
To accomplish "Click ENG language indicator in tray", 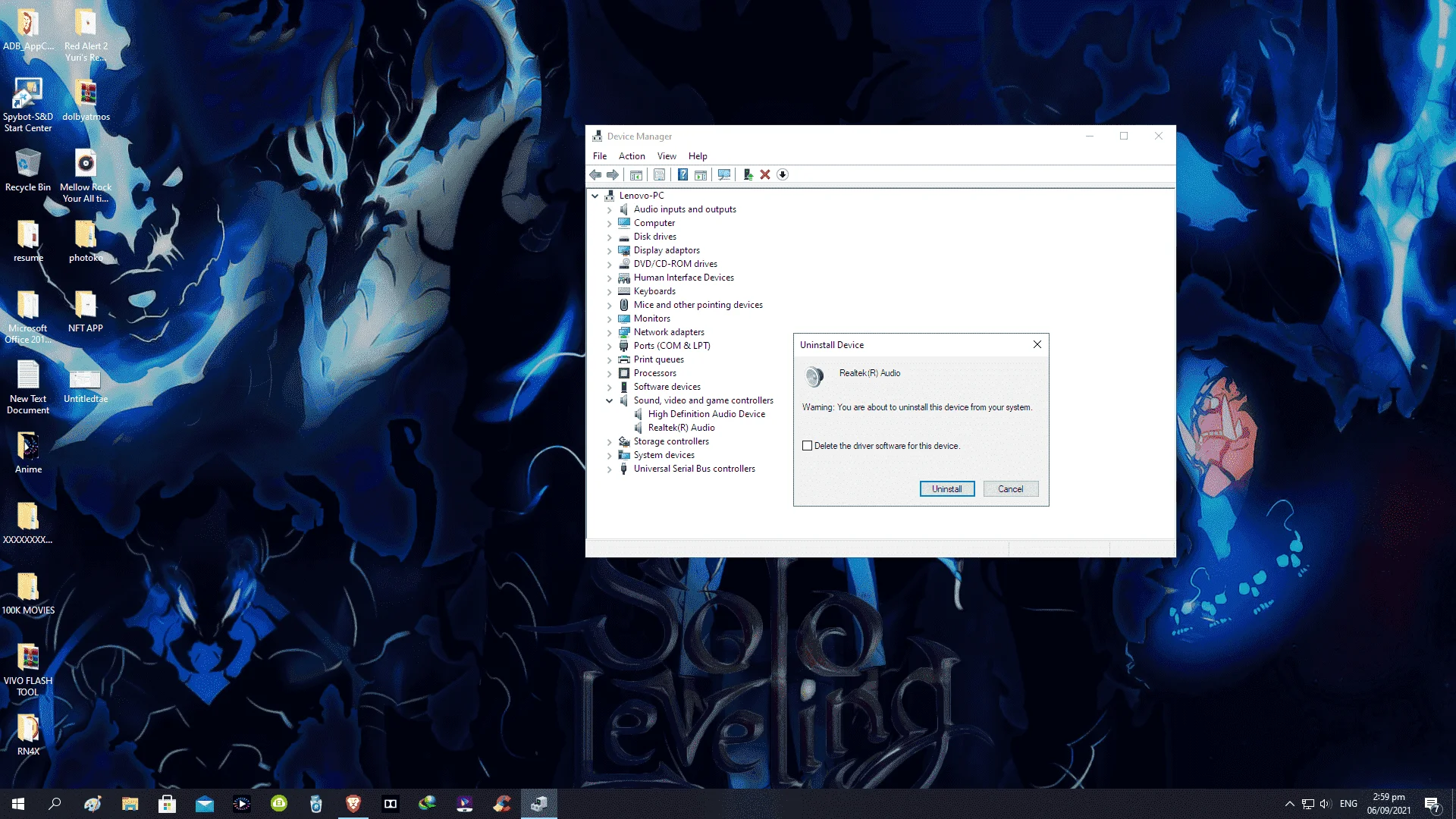I will tap(1348, 804).
